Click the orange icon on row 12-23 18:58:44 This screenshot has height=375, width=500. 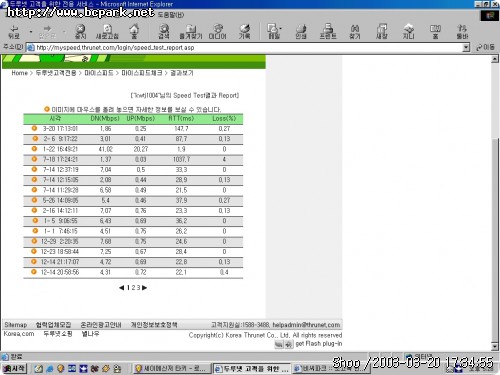pyautogui.click(x=34, y=251)
